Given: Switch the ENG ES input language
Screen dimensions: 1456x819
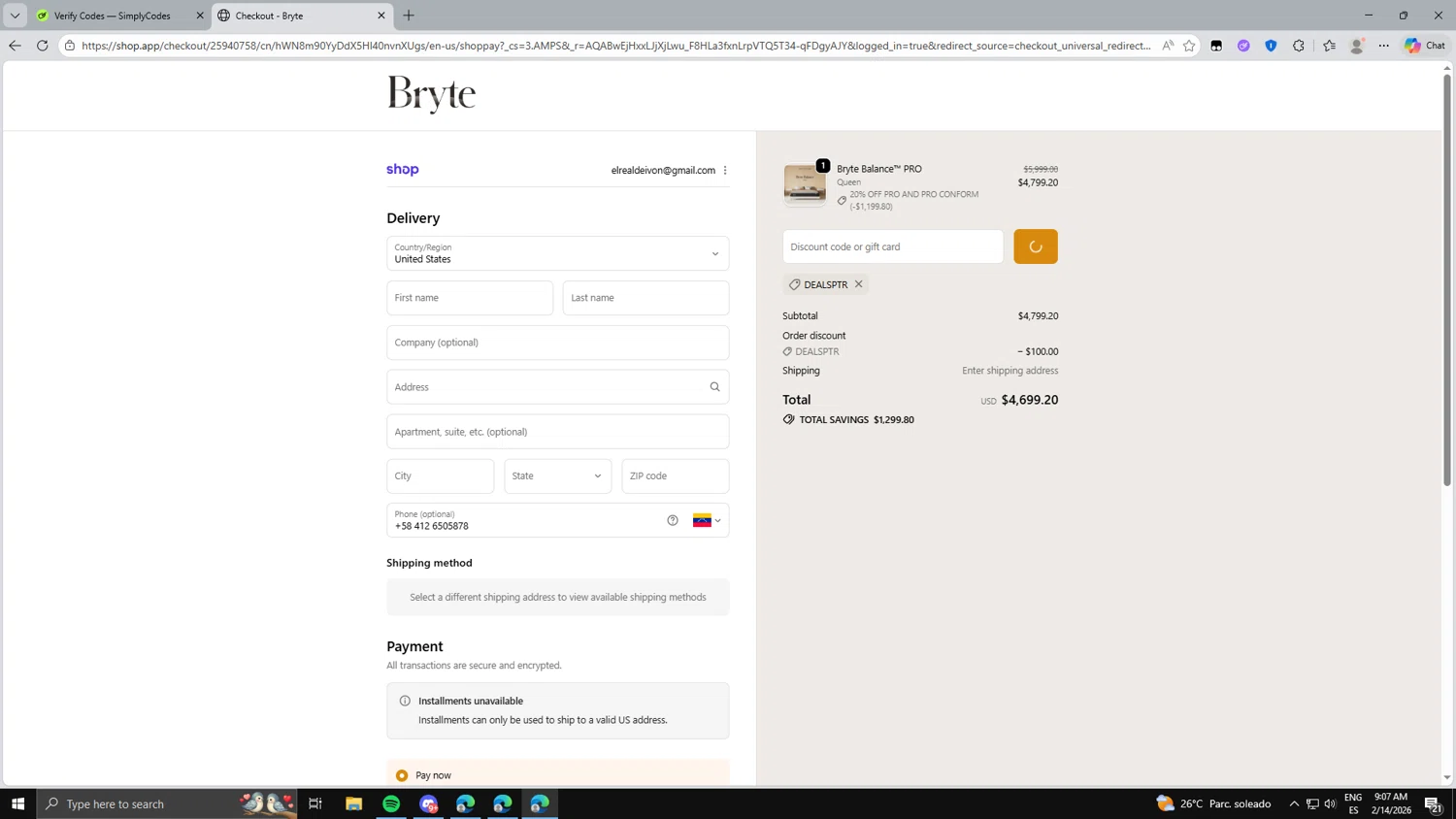Looking at the screenshot, I should (1353, 803).
